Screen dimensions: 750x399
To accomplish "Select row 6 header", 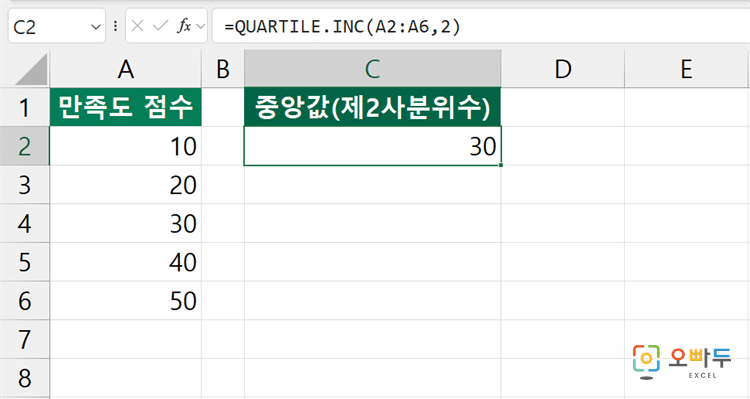I will pyautogui.click(x=24, y=301).
